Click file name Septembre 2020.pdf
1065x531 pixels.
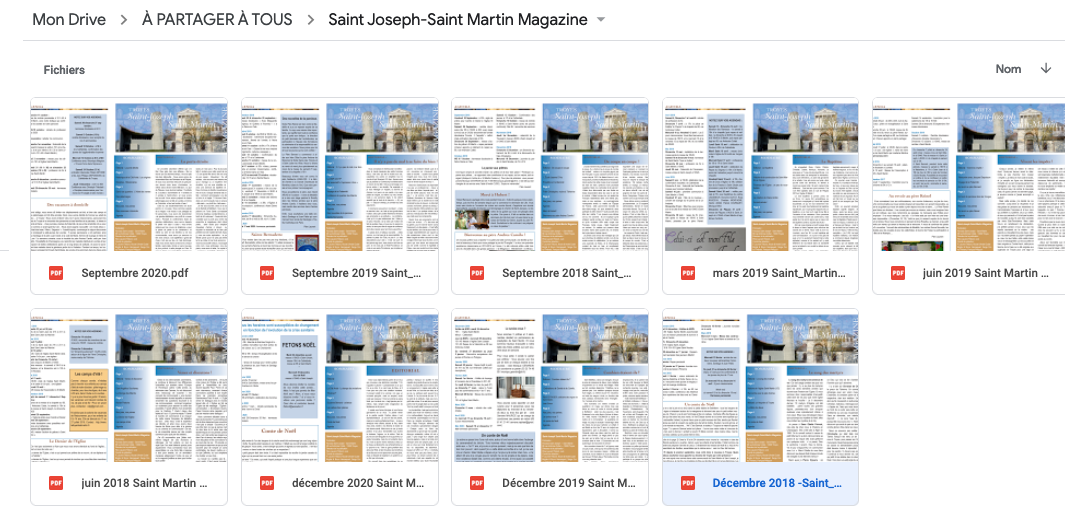tap(134, 273)
